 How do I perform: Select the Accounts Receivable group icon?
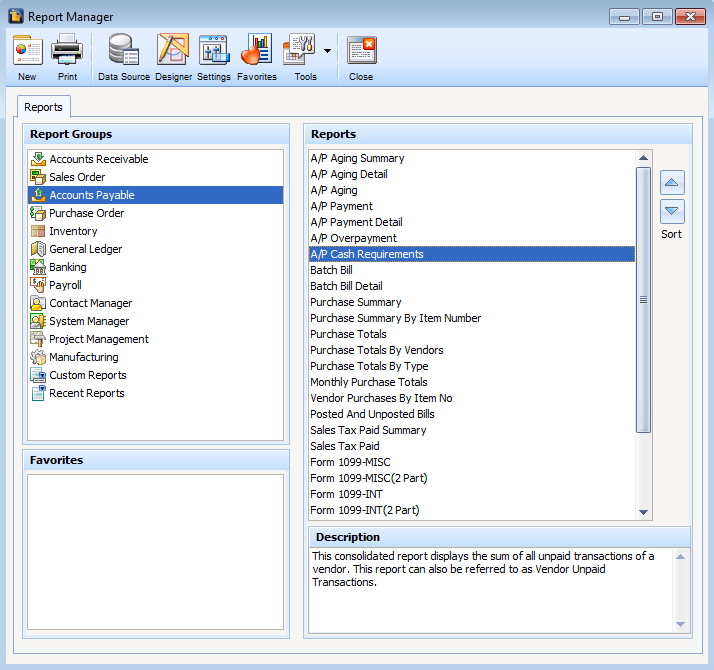[x=38, y=159]
